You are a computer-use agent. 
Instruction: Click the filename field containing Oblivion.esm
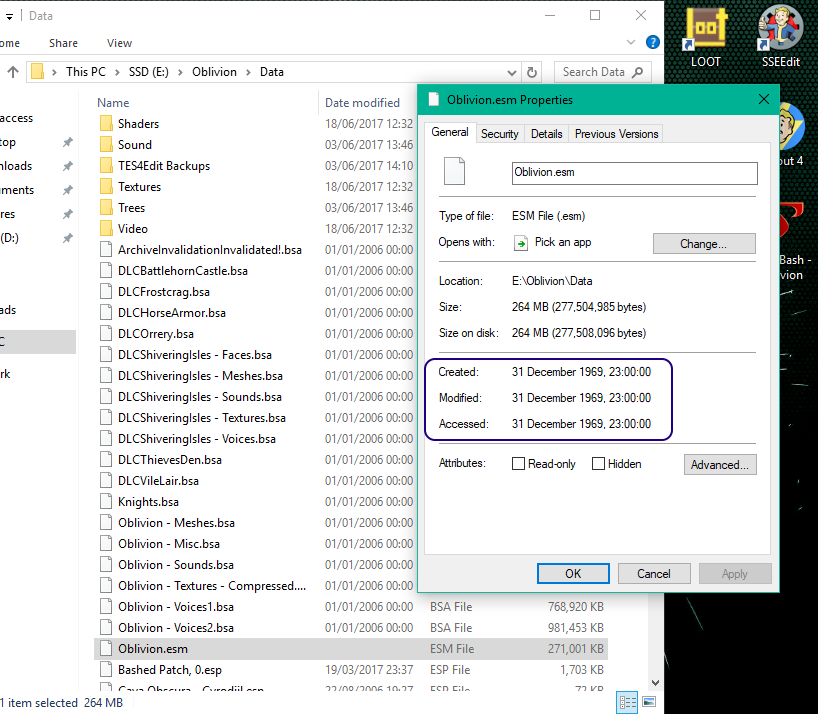(x=634, y=173)
